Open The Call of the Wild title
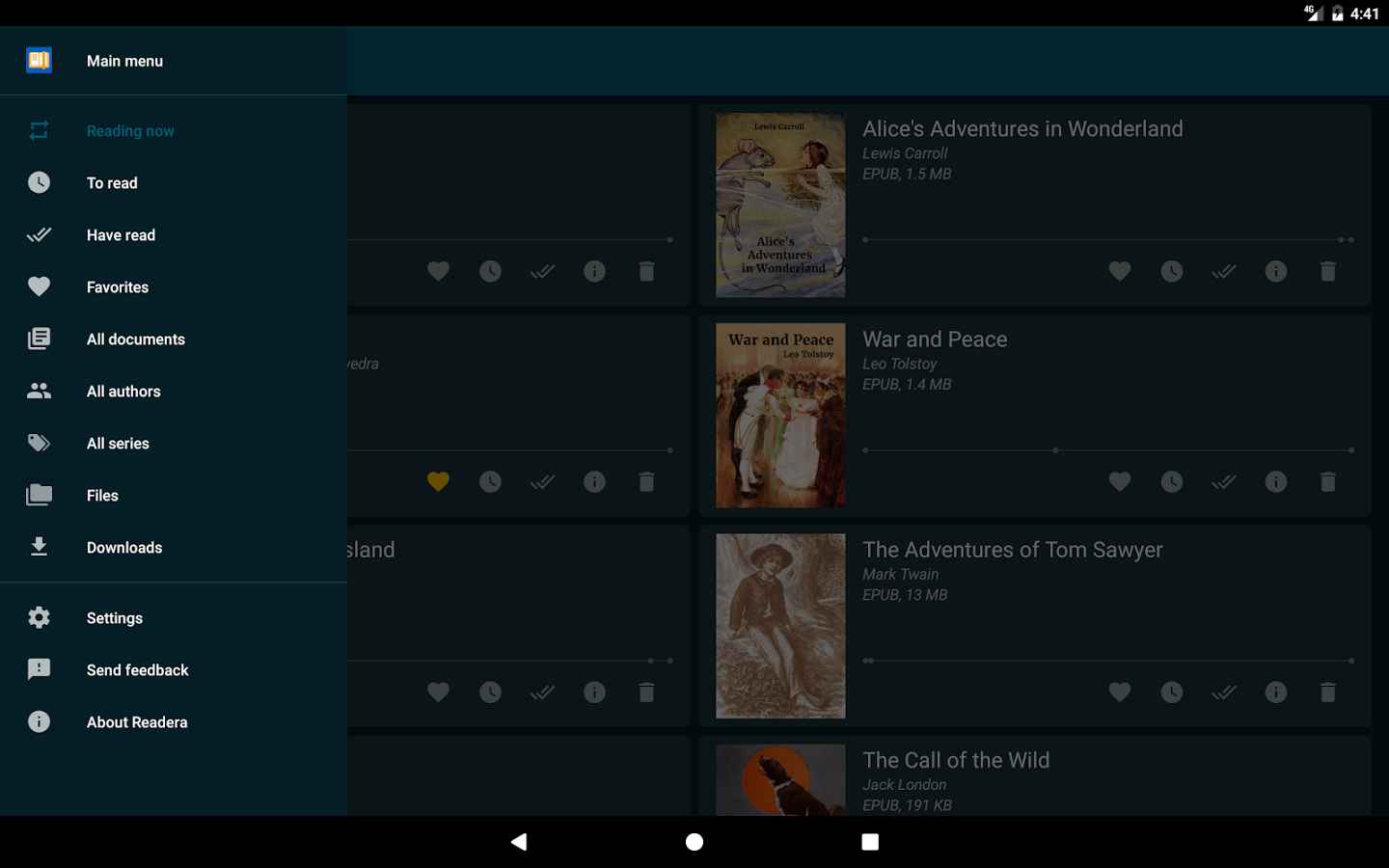 point(956,760)
